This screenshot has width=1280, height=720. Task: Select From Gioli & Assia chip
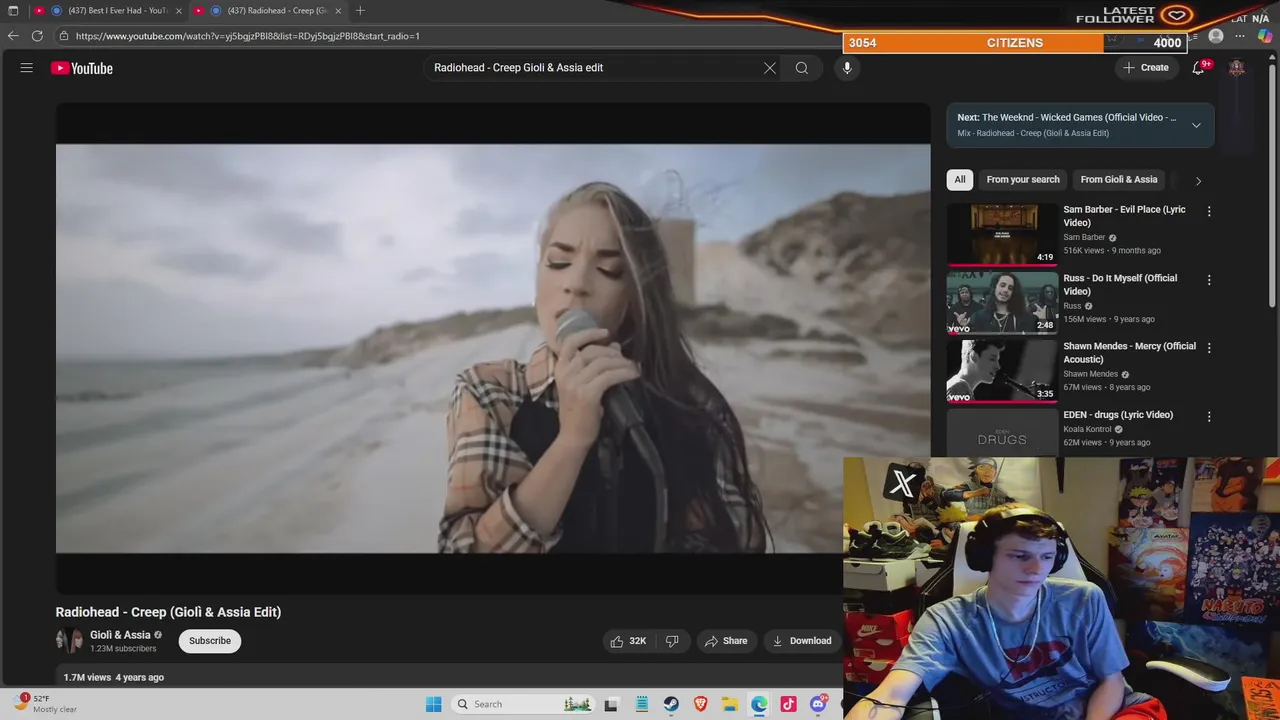[x=1119, y=180]
